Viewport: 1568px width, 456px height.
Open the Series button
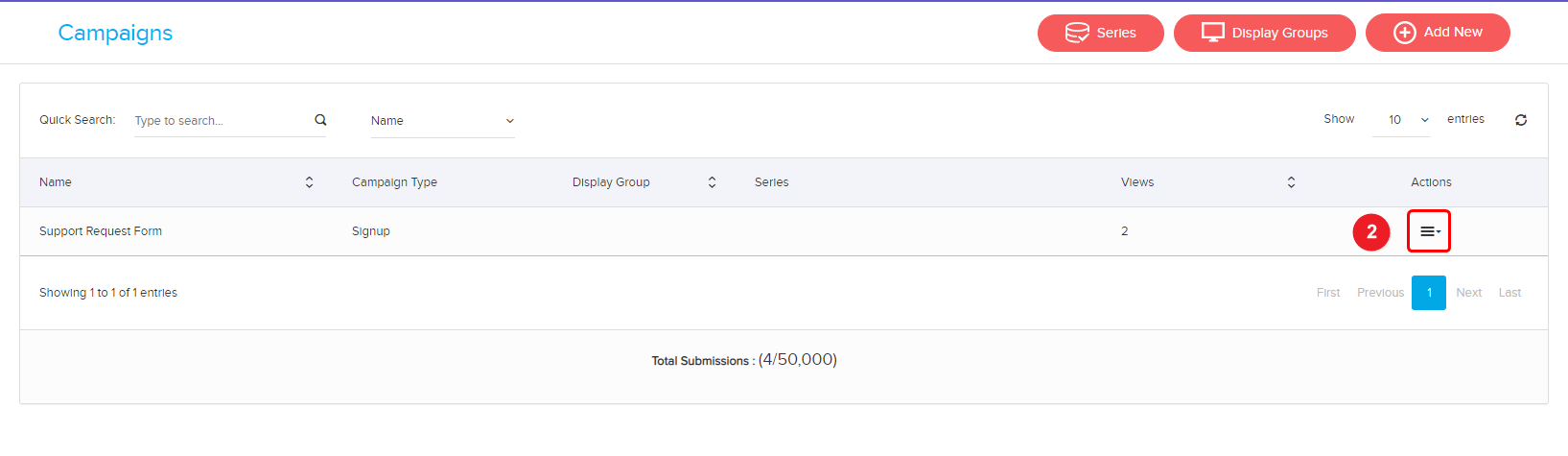[x=1101, y=33]
